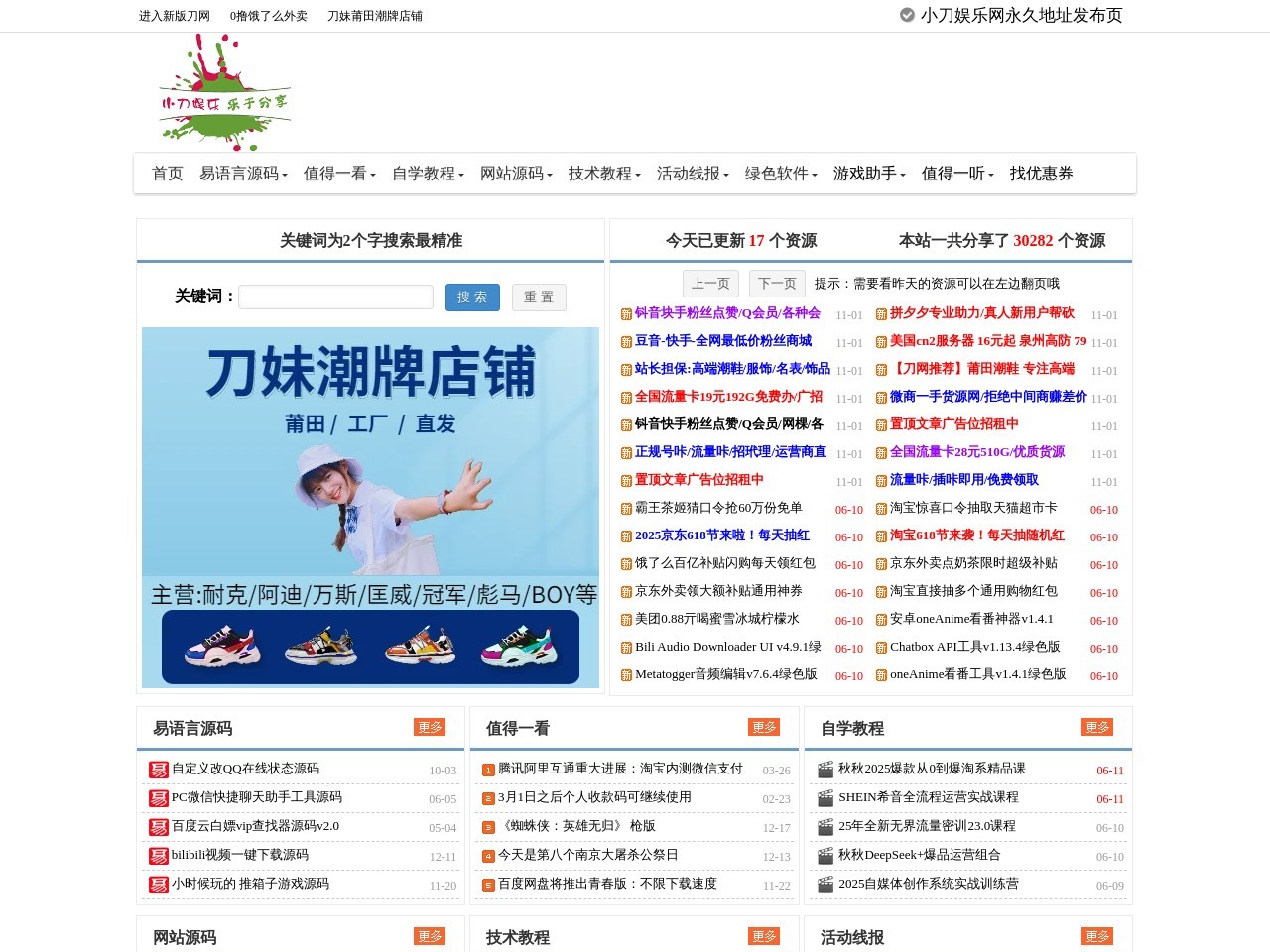Screen dimensions: 1270x952
Task: Expand the 易语言源码 nav dropdown
Action: tap(243, 174)
